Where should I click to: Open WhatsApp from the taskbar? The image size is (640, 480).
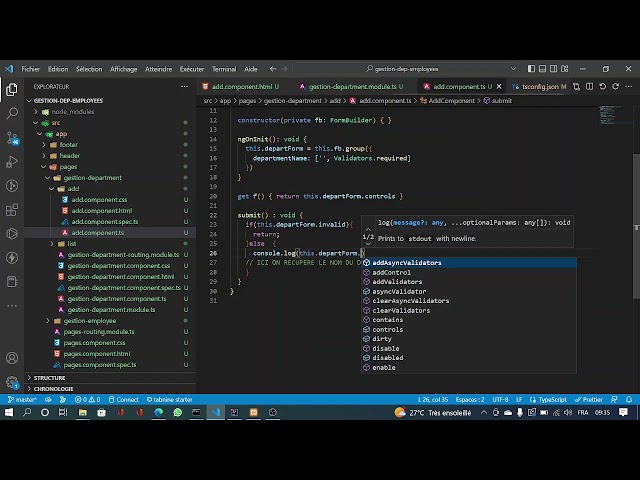click(178, 413)
